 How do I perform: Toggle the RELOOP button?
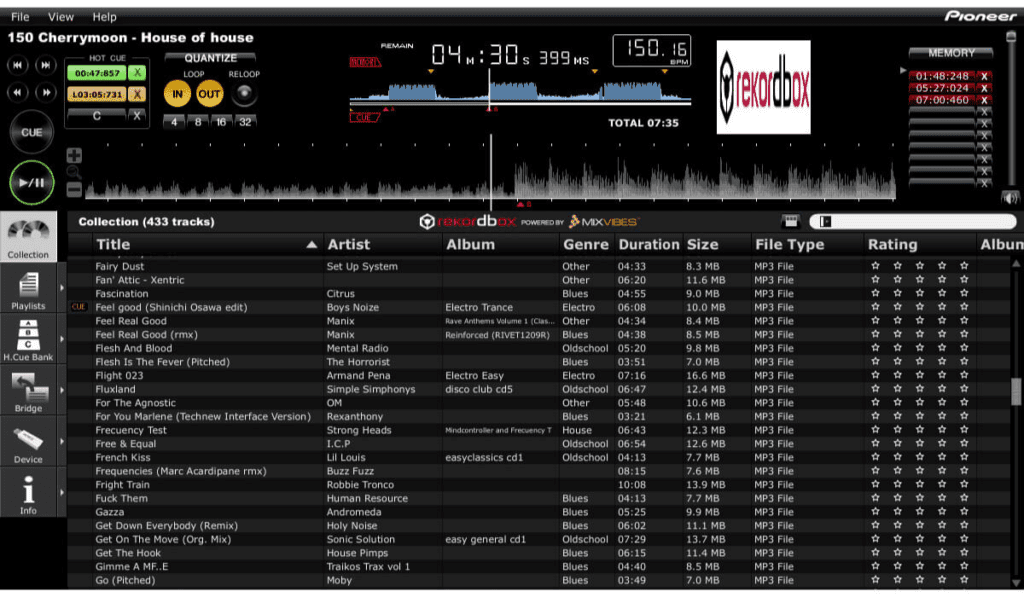coord(244,94)
